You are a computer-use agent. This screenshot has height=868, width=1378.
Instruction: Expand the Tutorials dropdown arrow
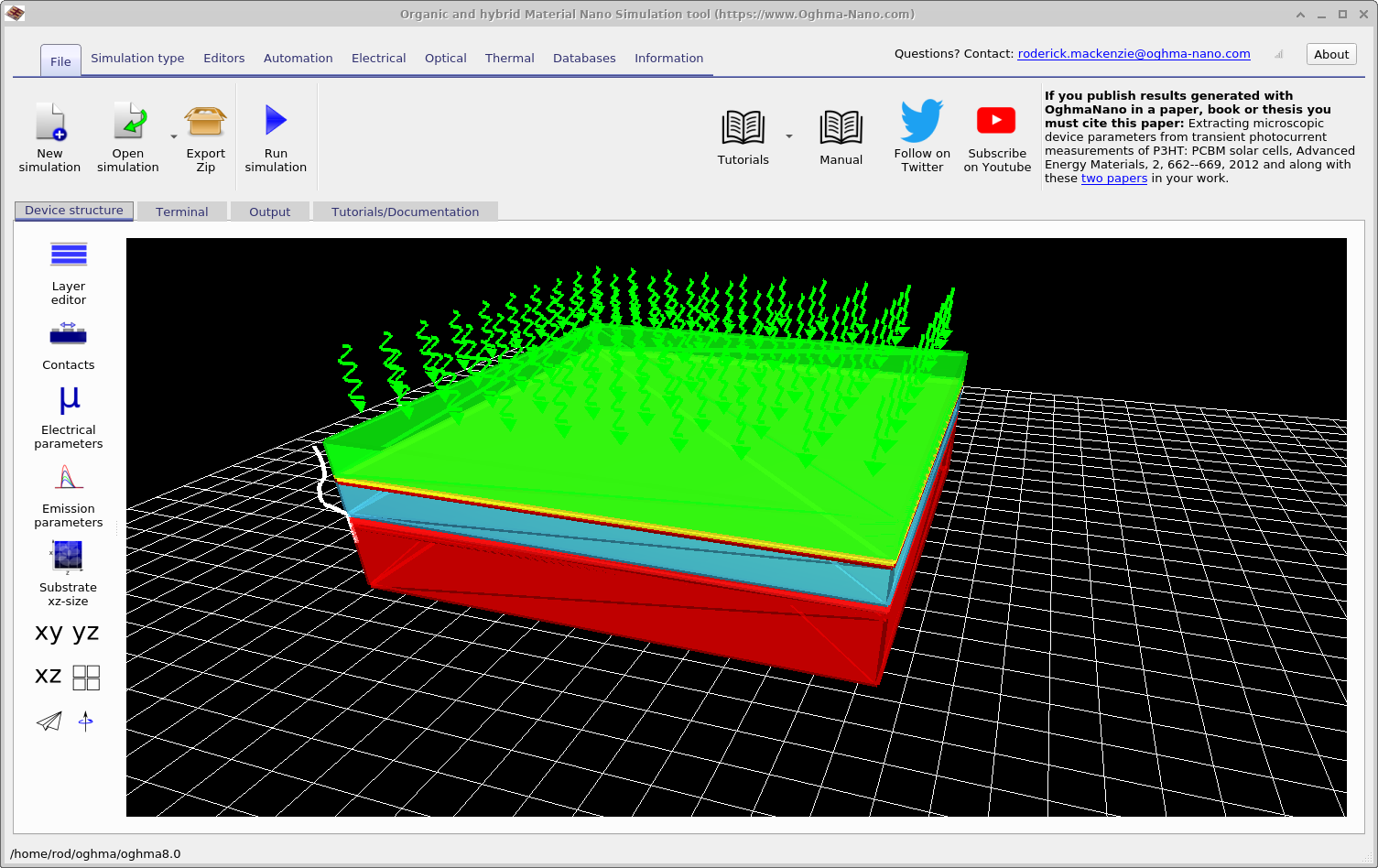(789, 137)
